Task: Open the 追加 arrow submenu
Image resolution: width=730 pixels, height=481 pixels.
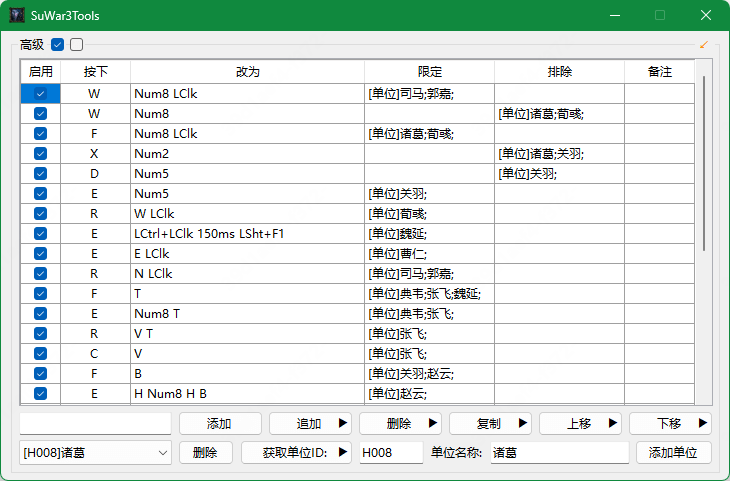Action: 343,424
